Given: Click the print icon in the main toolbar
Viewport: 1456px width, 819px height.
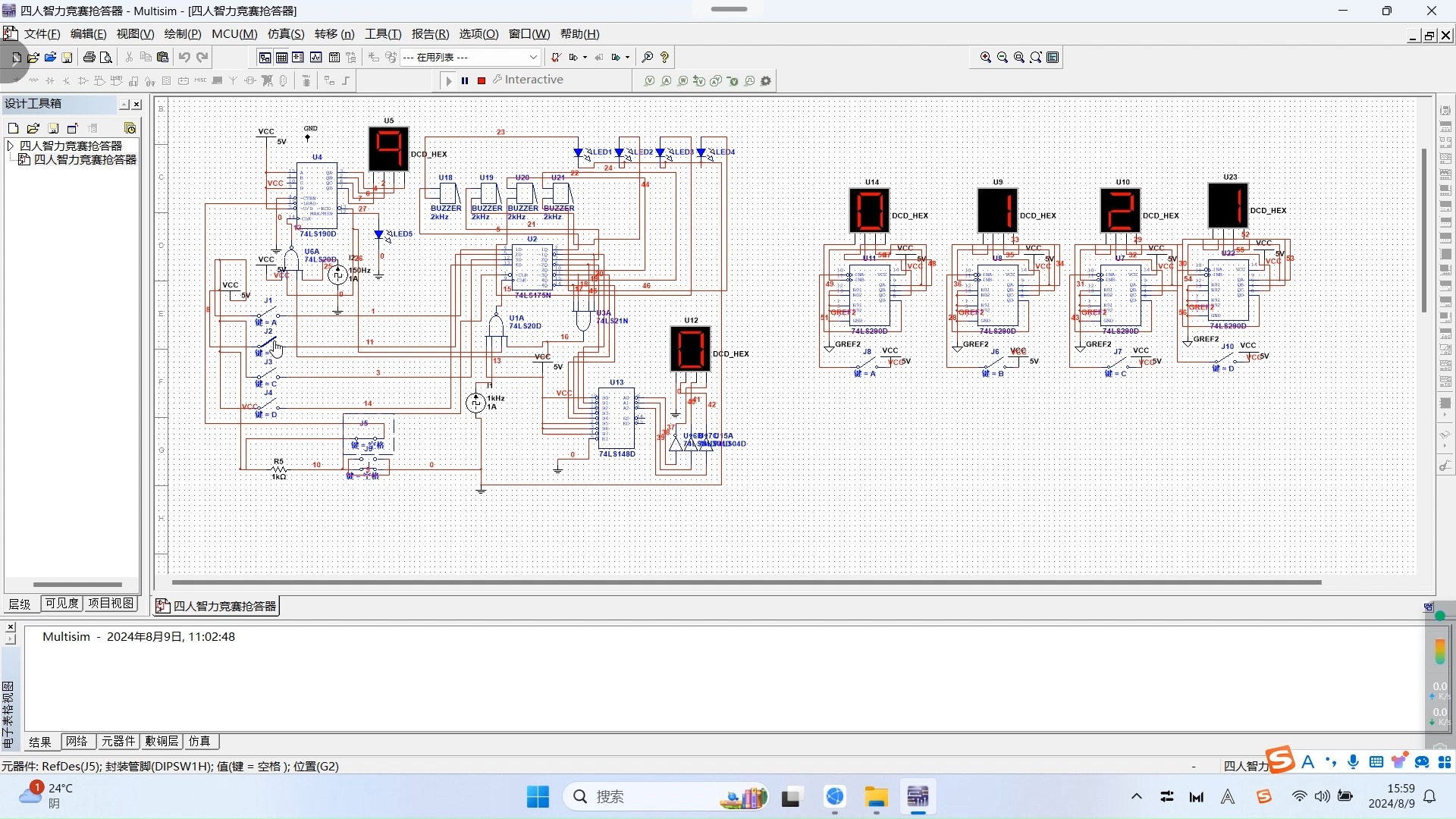Looking at the screenshot, I should (89, 57).
